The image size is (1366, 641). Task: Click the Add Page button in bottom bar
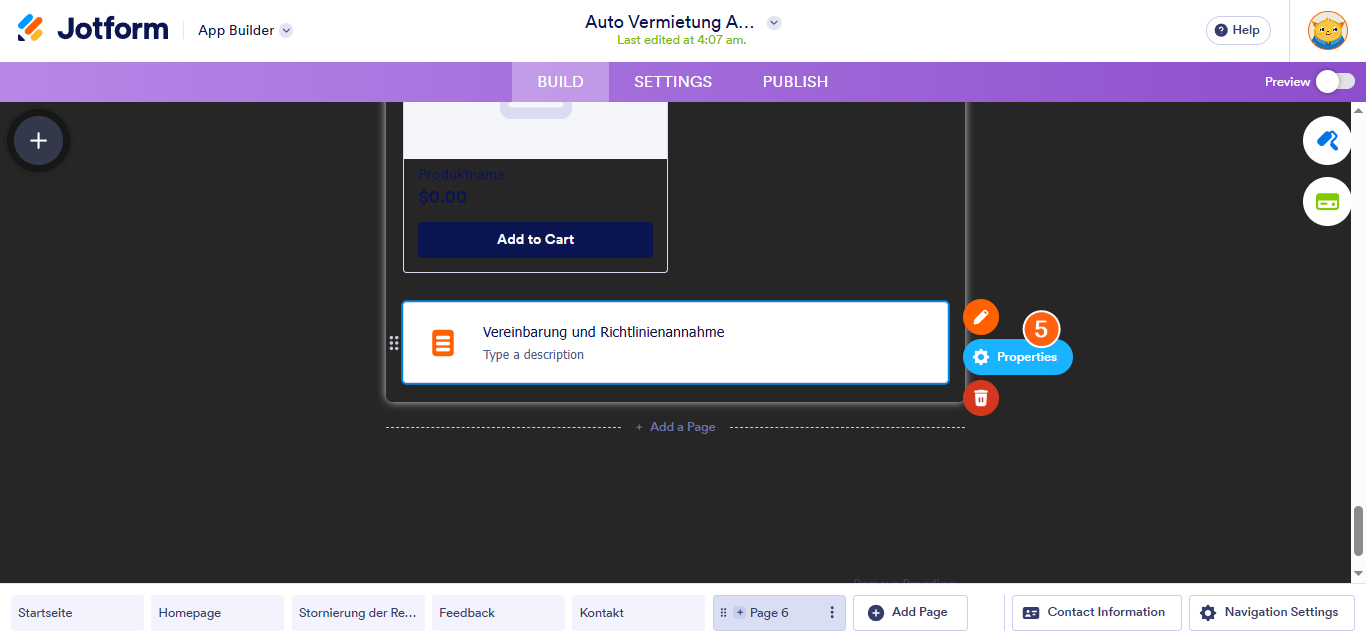coord(910,613)
